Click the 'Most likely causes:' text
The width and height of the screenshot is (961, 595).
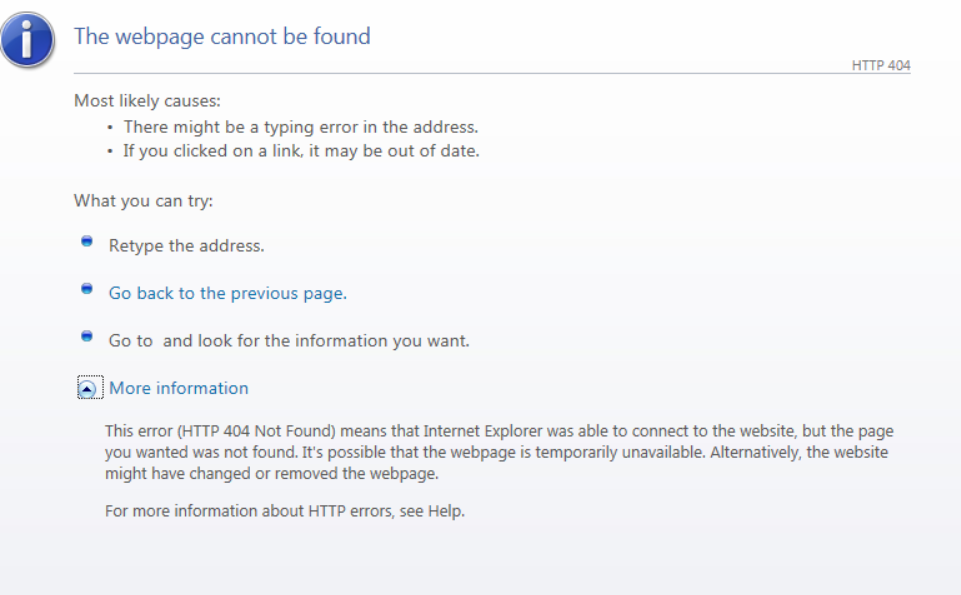point(147,100)
